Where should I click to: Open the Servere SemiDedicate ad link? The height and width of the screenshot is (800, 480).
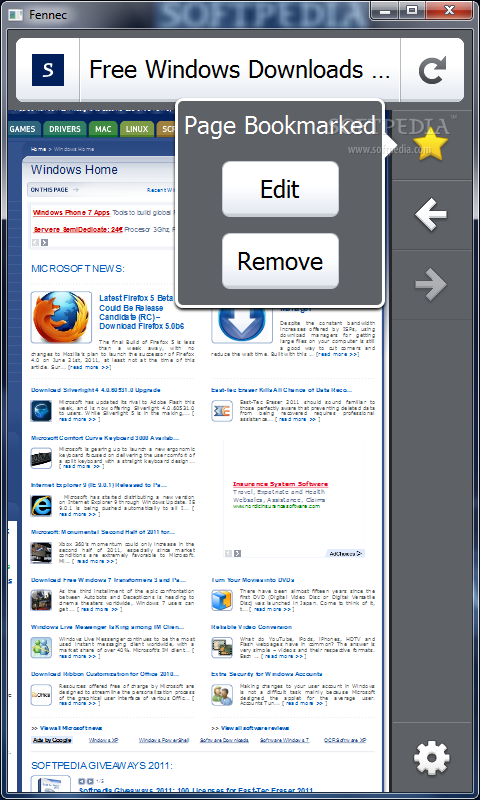(78, 230)
